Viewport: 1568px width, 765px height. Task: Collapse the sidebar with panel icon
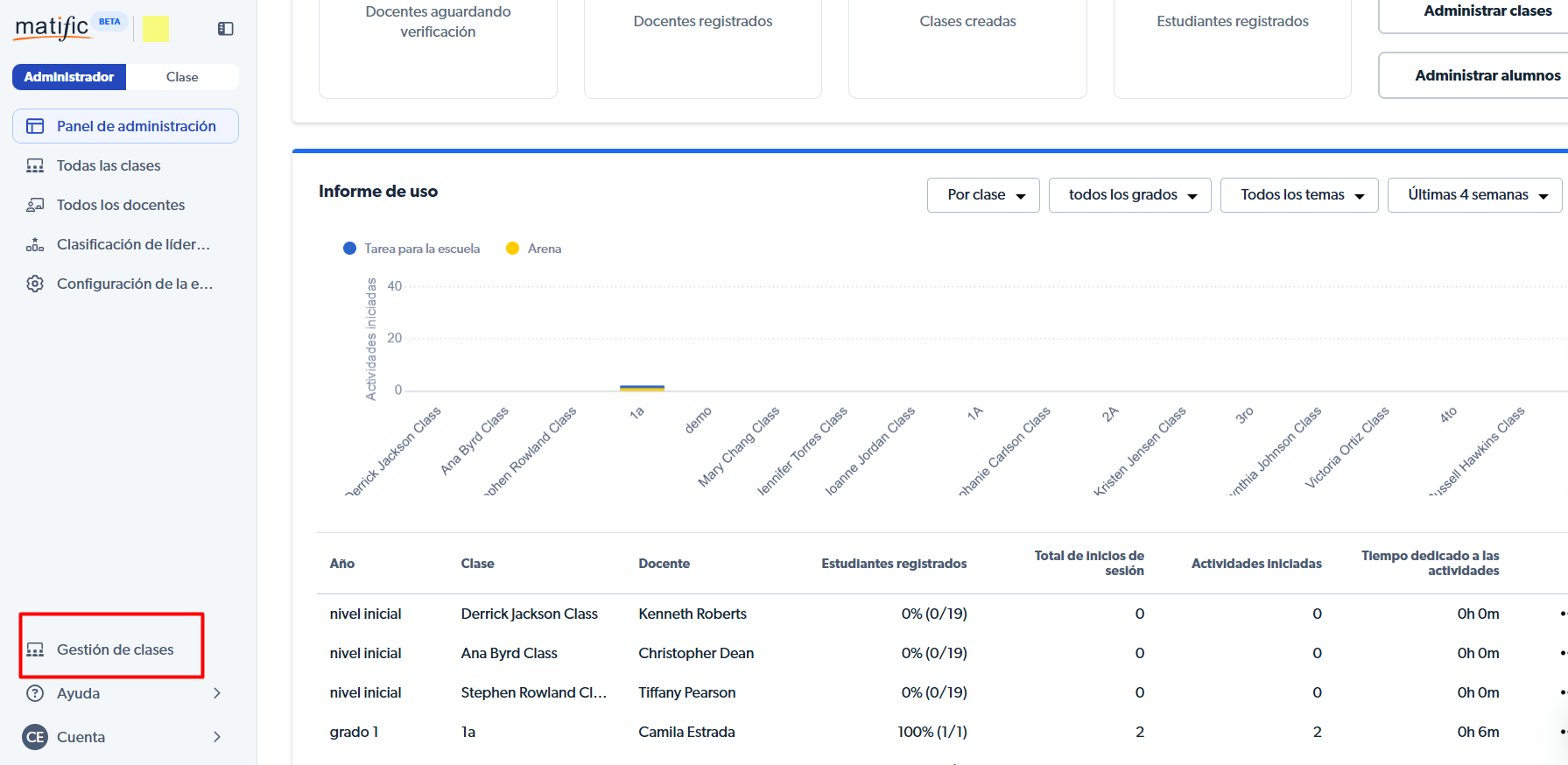coord(225,29)
